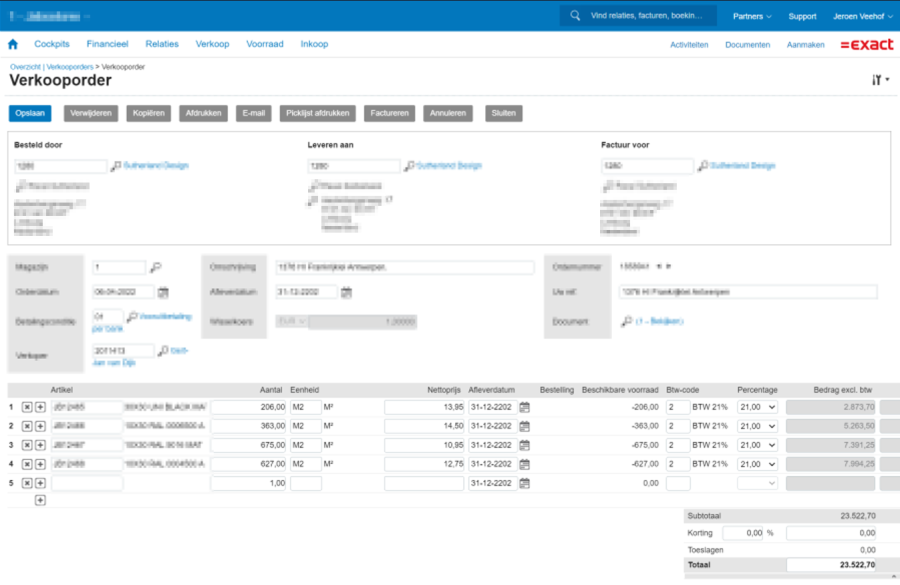The image size is (900, 585).
Task: Expand Percentage dropdown on line 1
Action: pos(757,407)
